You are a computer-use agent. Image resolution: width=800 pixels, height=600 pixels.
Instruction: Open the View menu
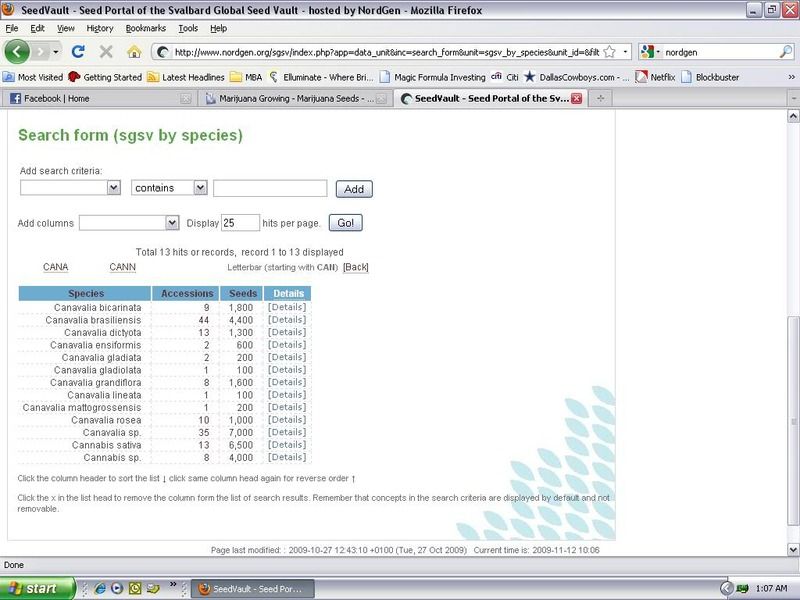coord(65,29)
